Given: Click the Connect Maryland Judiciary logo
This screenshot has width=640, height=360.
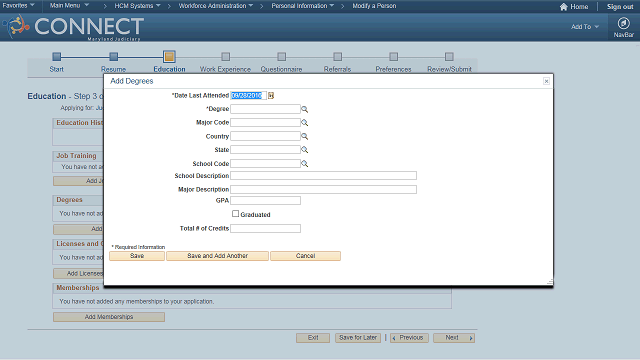Looking at the screenshot, I should pos(73,27).
